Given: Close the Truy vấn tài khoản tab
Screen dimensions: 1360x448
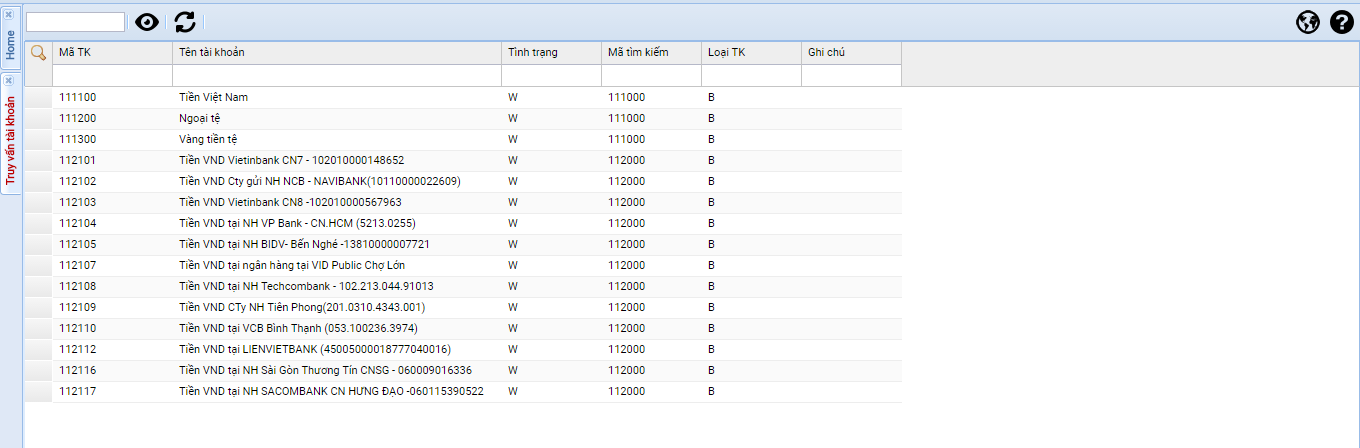Looking at the screenshot, I should tap(8, 80).
